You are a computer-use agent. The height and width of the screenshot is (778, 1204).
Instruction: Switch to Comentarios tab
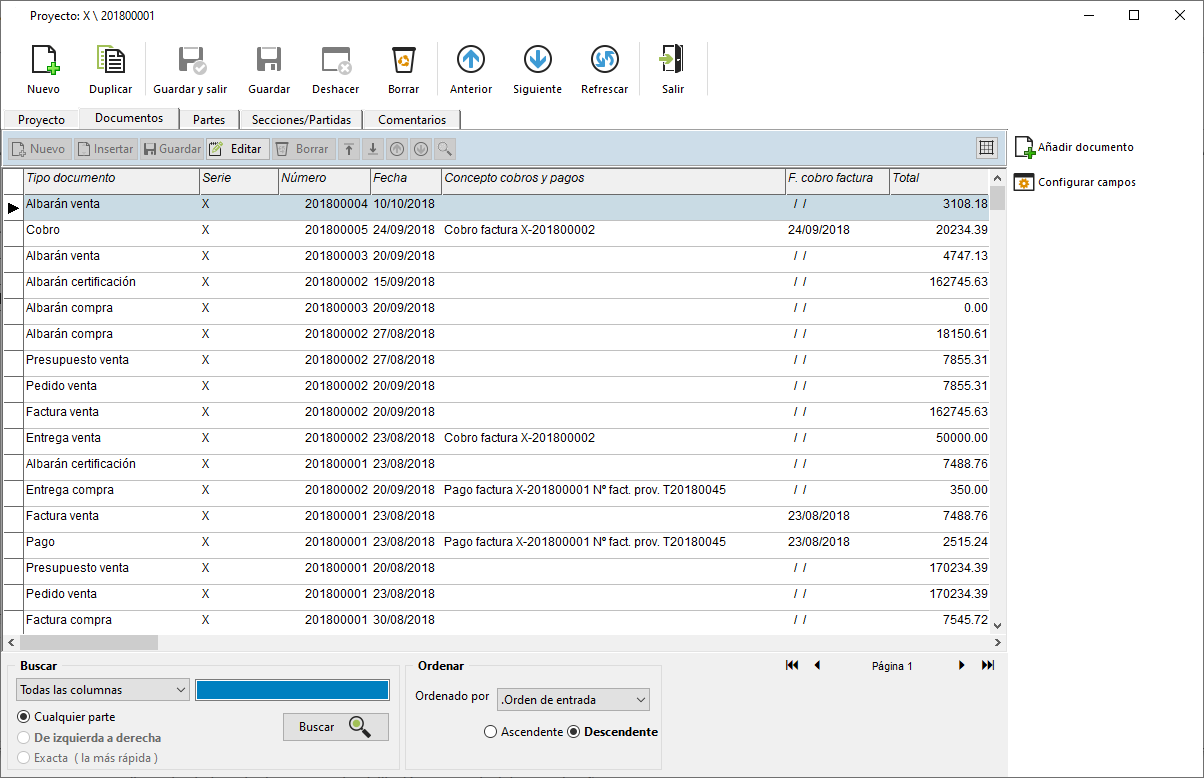coord(412,119)
